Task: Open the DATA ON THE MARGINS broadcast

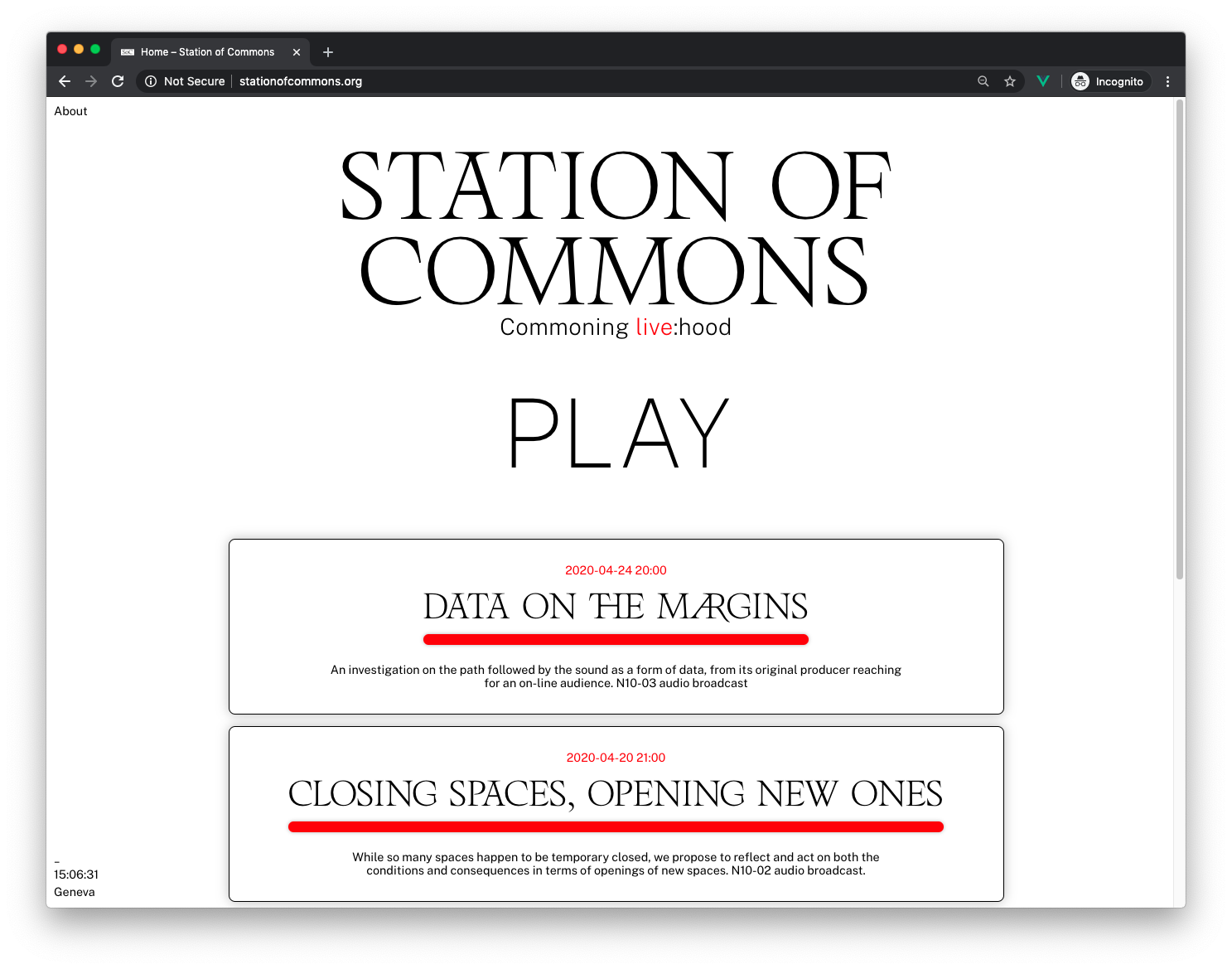Action: tap(616, 607)
